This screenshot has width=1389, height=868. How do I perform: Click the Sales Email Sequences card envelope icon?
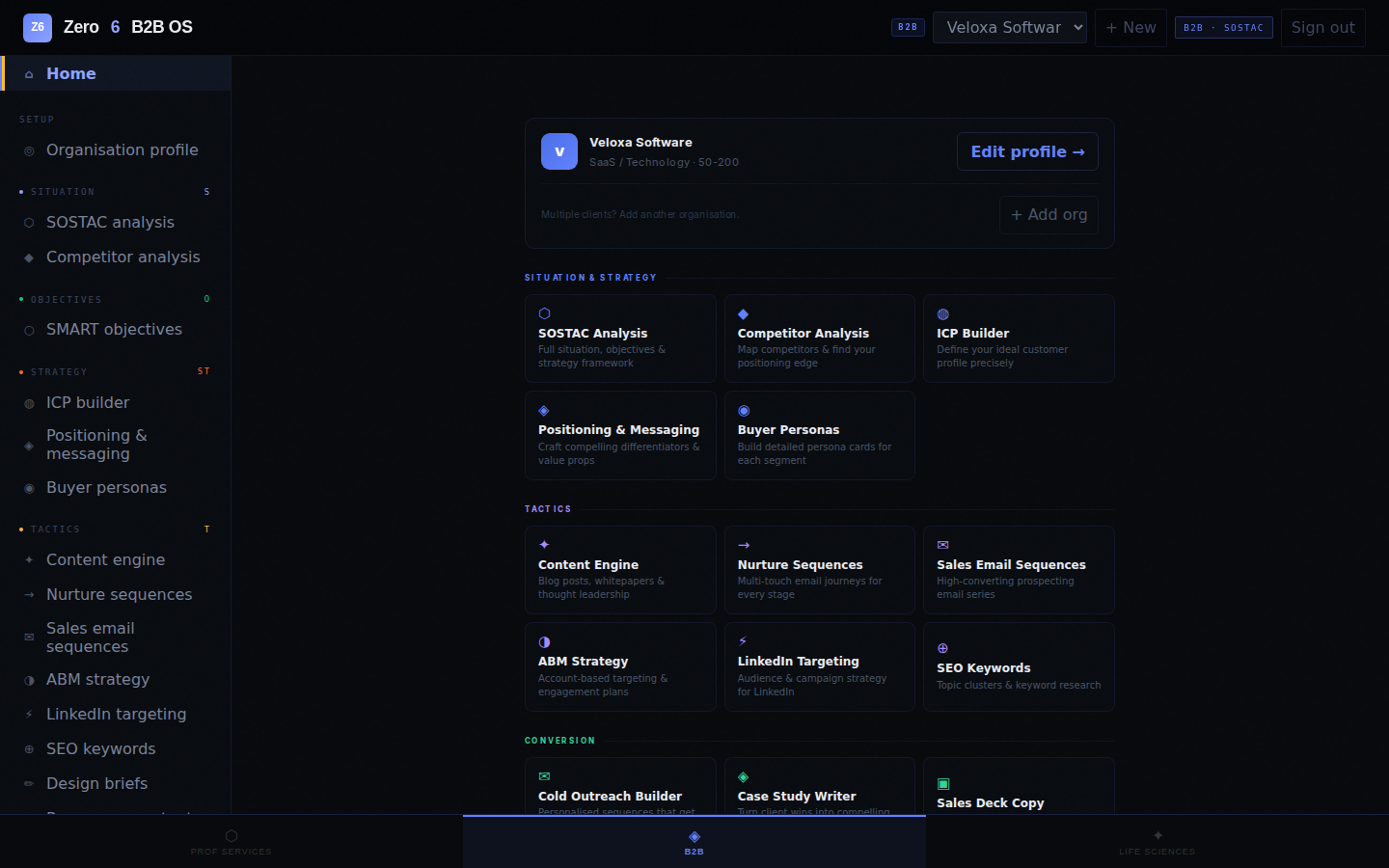click(x=942, y=545)
